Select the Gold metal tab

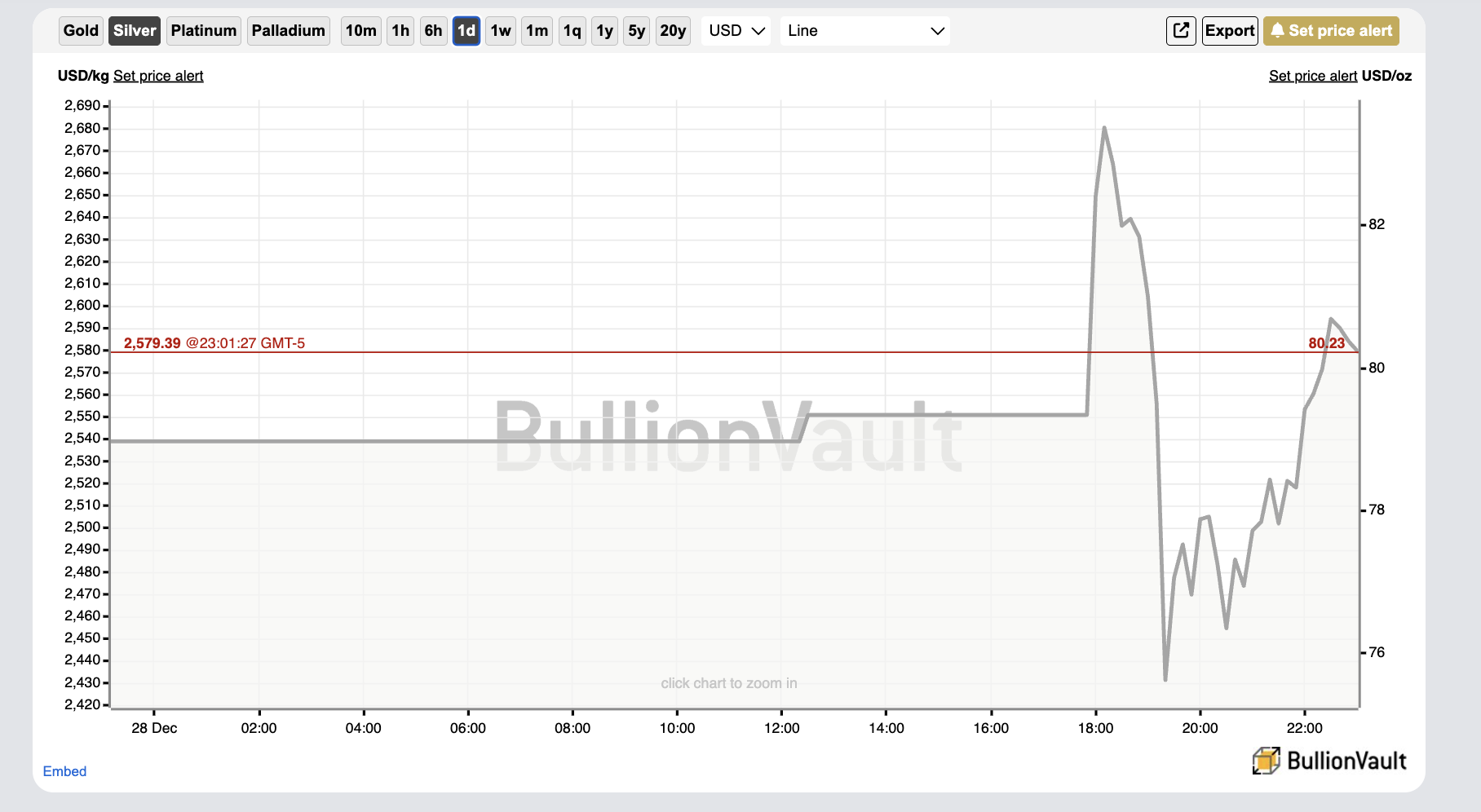tap(81, 31)
